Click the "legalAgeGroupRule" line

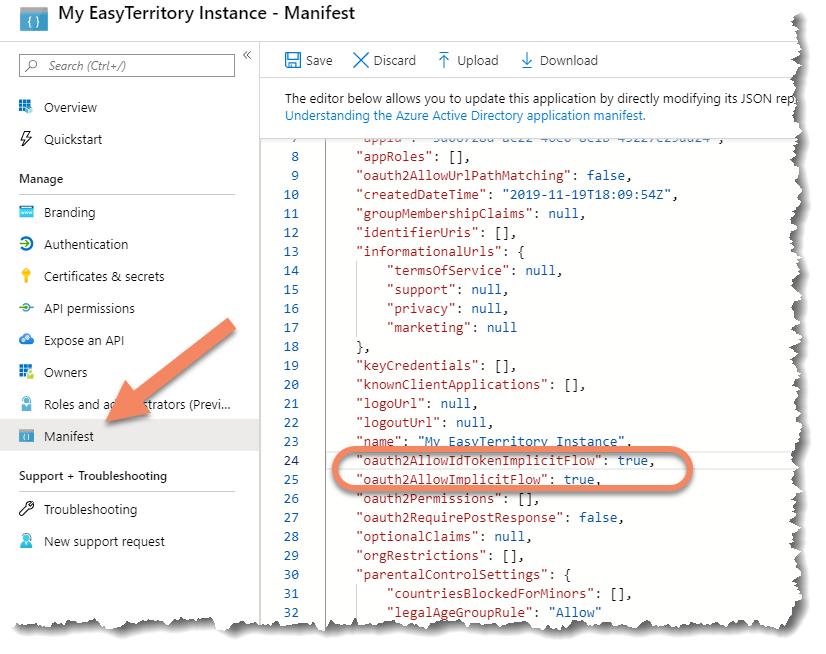pos(494,612)
